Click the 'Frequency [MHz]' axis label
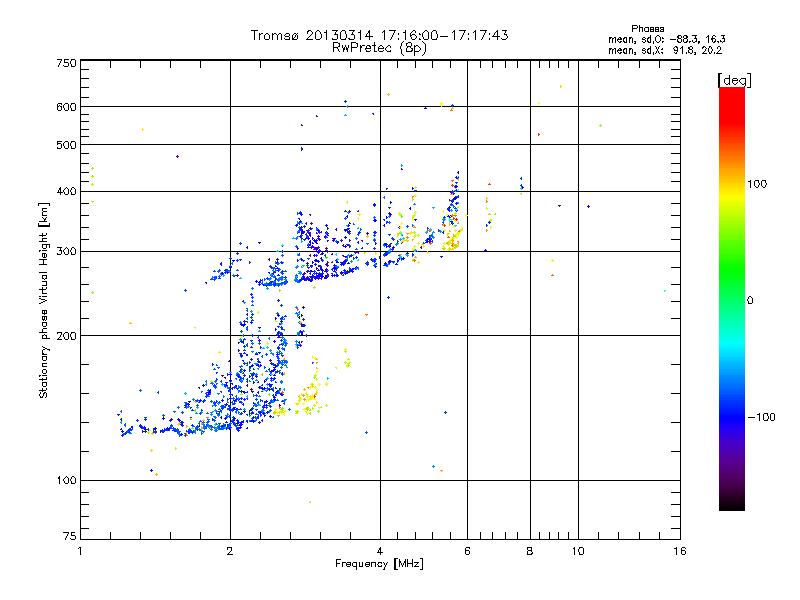 click(379, 564)
